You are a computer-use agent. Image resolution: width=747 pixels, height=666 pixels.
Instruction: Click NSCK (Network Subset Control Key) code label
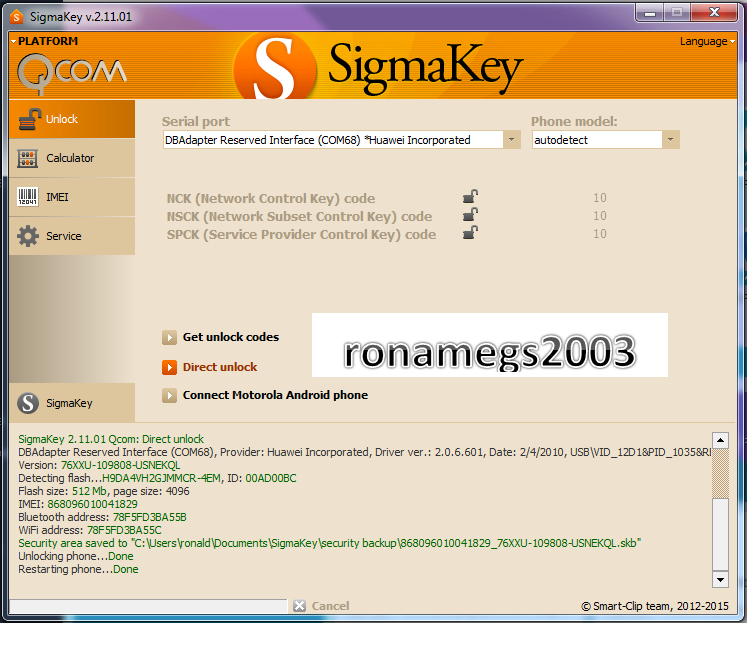pos(299,217)
